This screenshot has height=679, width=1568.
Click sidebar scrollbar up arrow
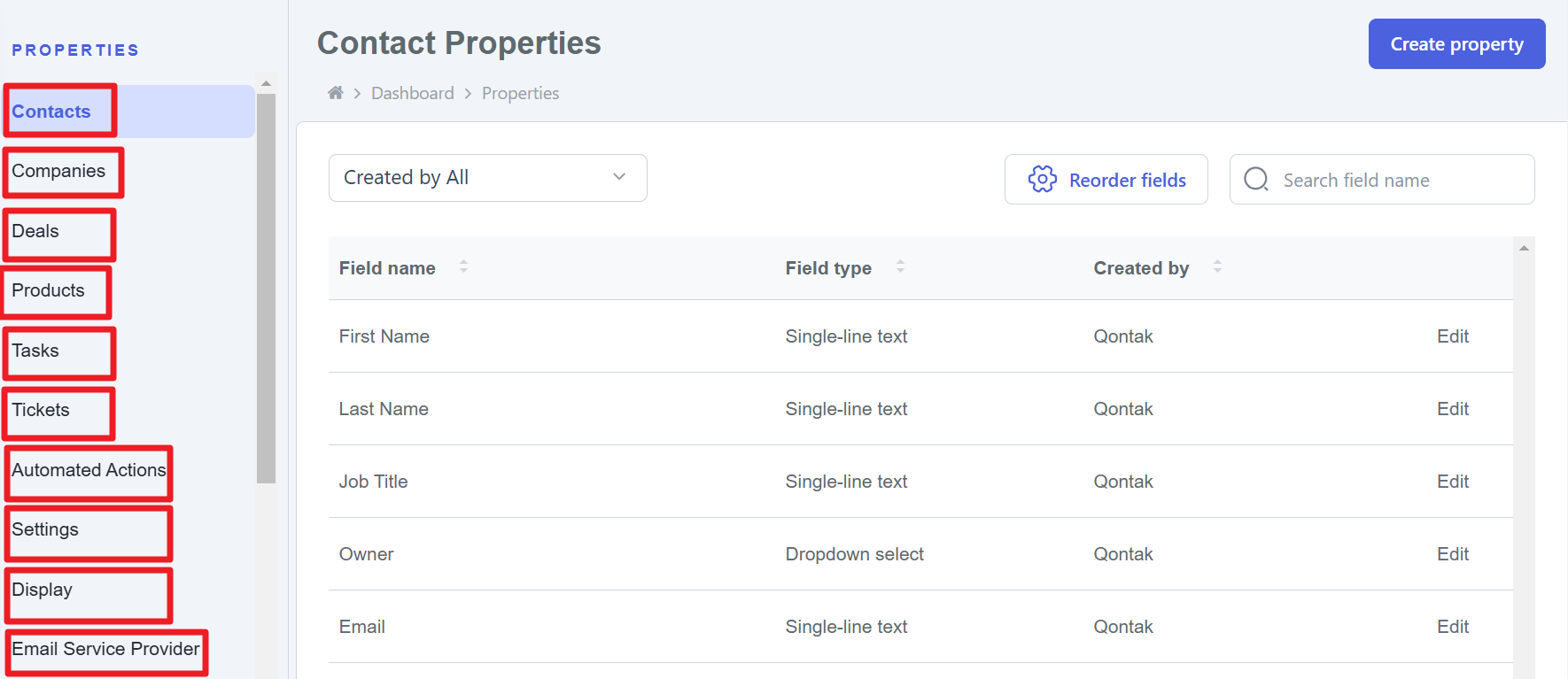click(266, 83)
